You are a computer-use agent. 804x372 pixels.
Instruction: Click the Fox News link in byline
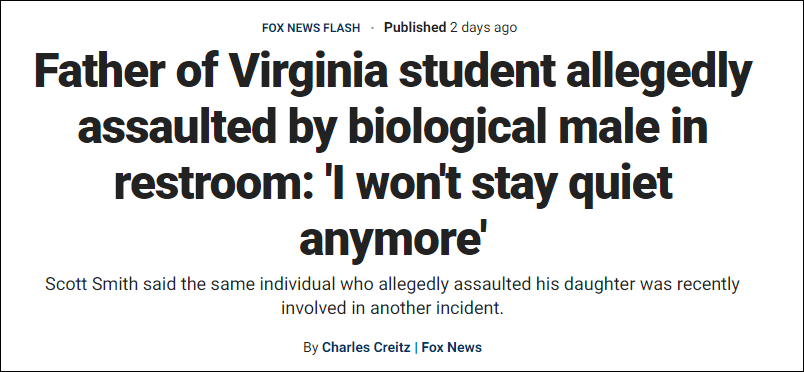(452, 347)
